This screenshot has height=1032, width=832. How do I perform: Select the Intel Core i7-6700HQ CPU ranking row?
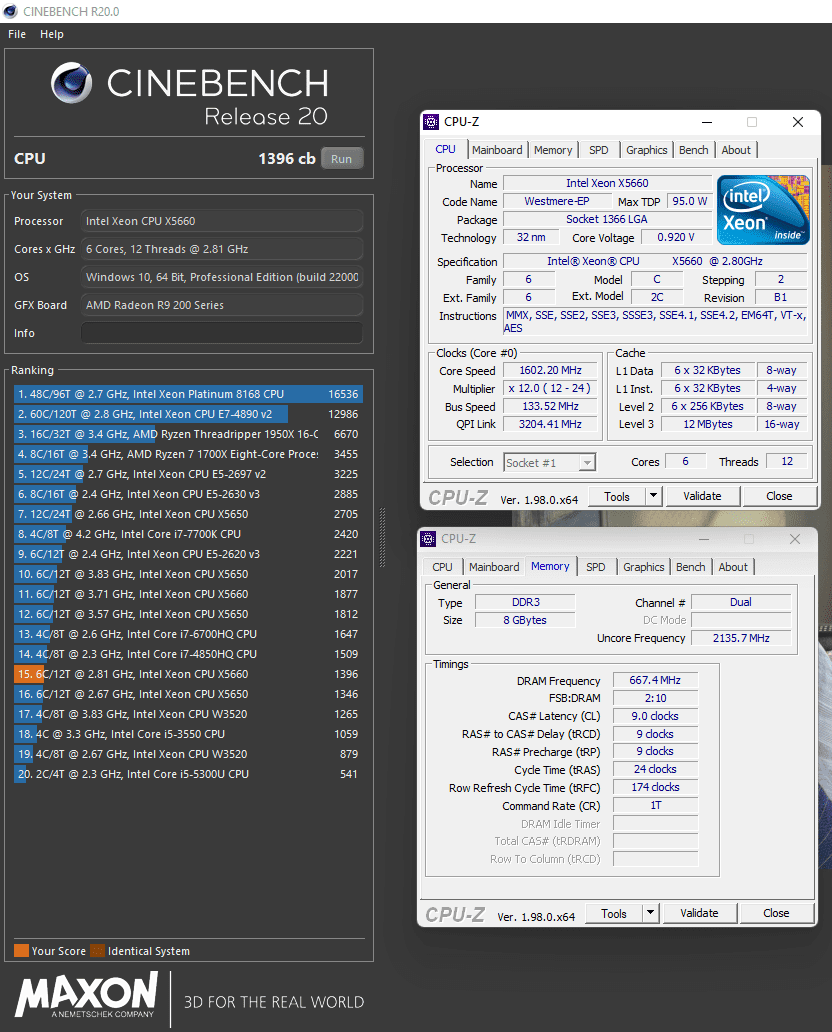point(188,634)
